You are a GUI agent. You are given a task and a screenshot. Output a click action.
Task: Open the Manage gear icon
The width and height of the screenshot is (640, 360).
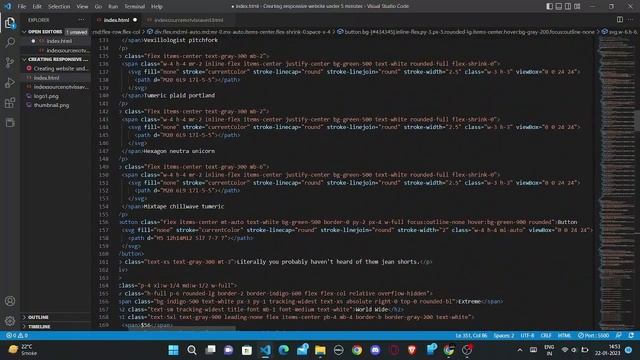pos(10,321)
